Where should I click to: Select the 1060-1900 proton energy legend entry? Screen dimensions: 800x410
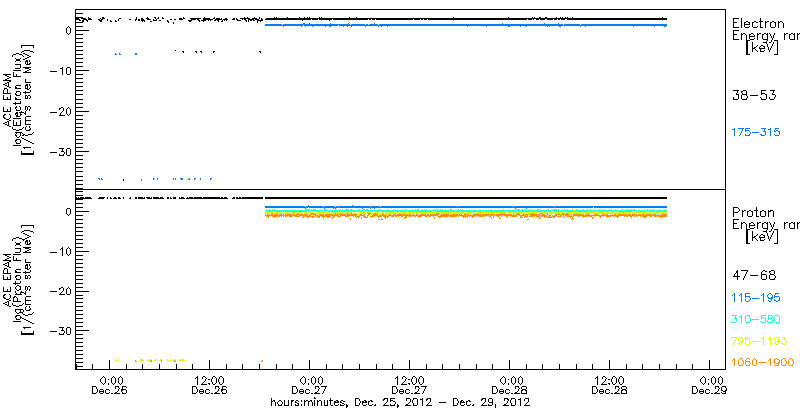click(x=762, y=363)
